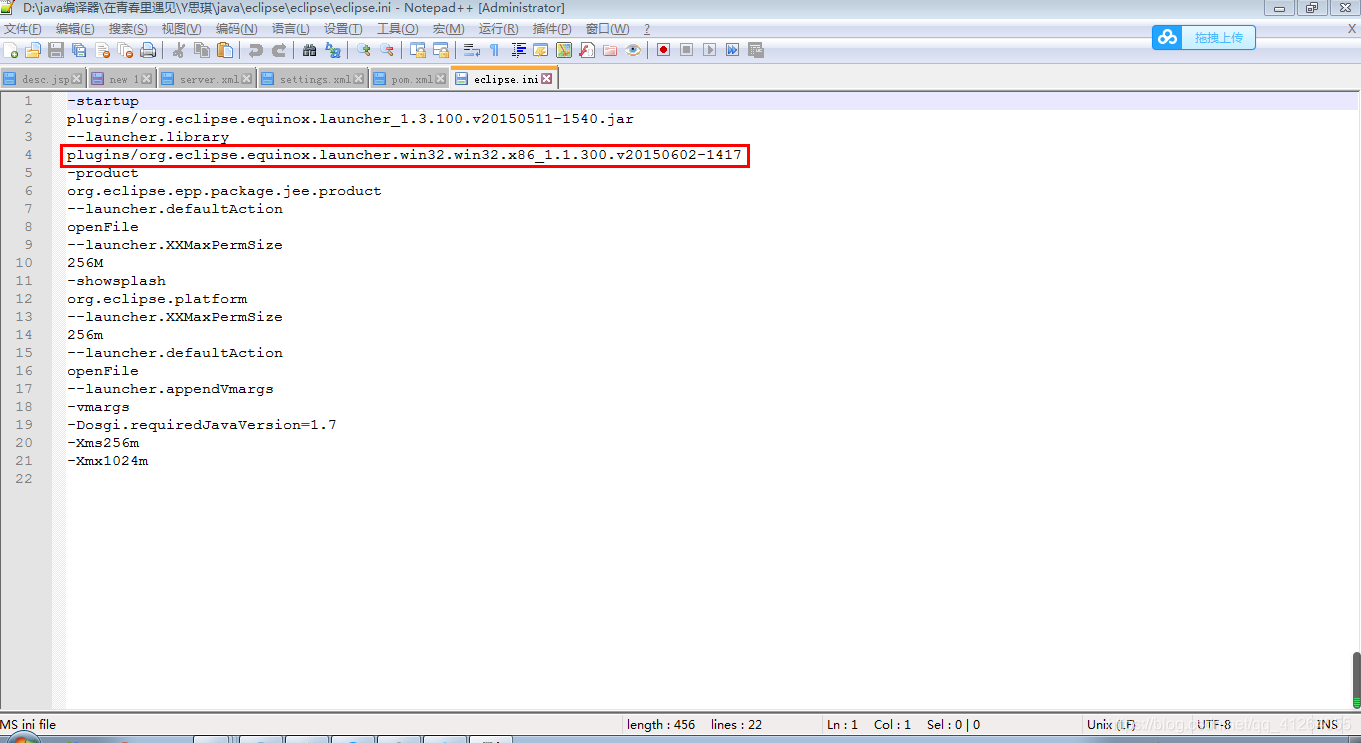Open the 编辑(E) menu

pos(75,29)
